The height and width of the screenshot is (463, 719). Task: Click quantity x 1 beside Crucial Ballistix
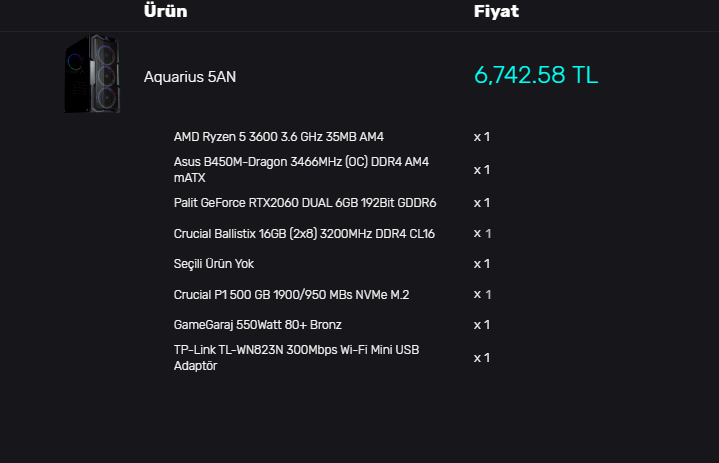(x=482, y=234)
